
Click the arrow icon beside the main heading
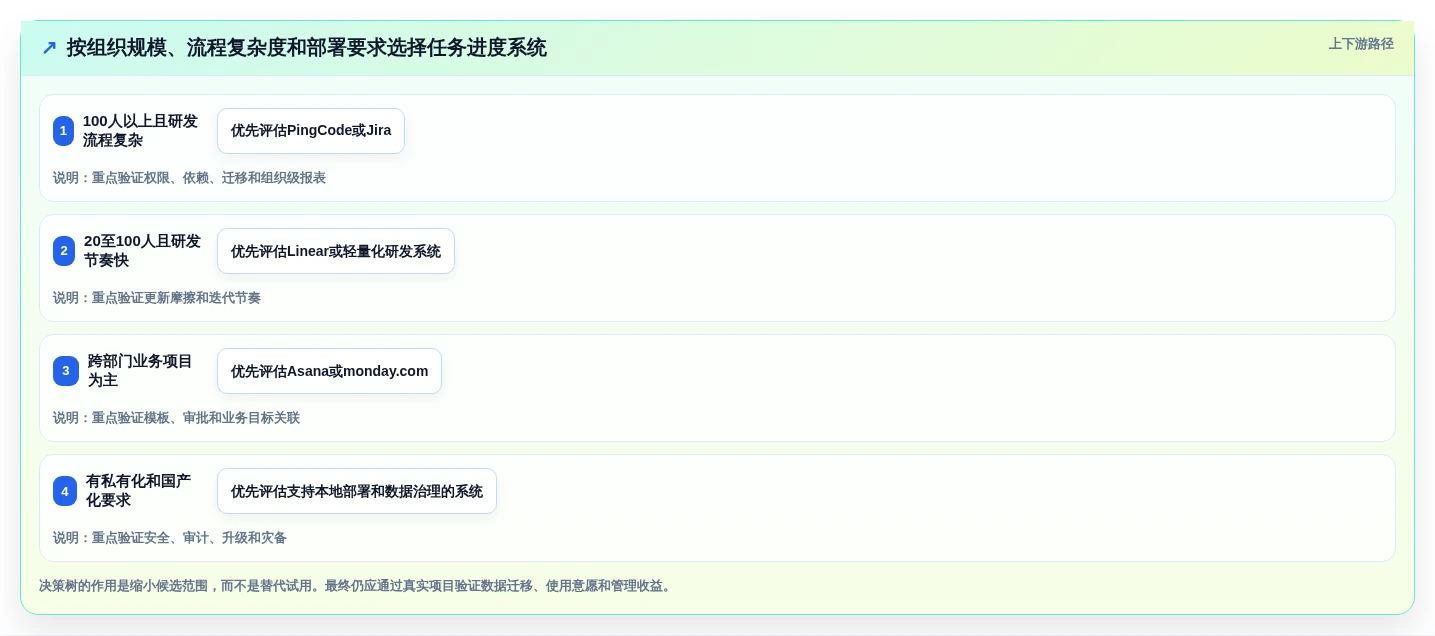click(49, 48)
